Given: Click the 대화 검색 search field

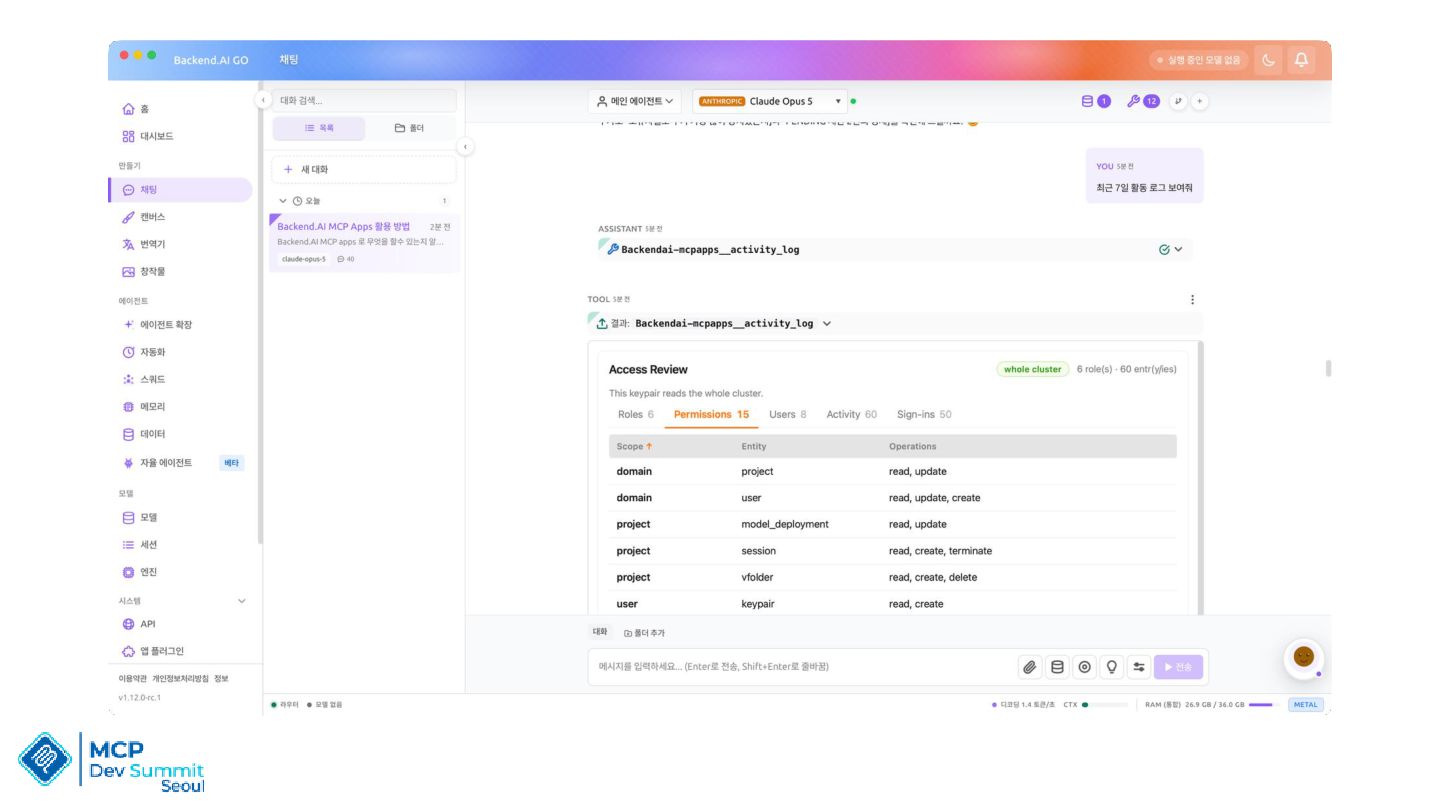Looking at the screenshot, I should coord(364,100).
